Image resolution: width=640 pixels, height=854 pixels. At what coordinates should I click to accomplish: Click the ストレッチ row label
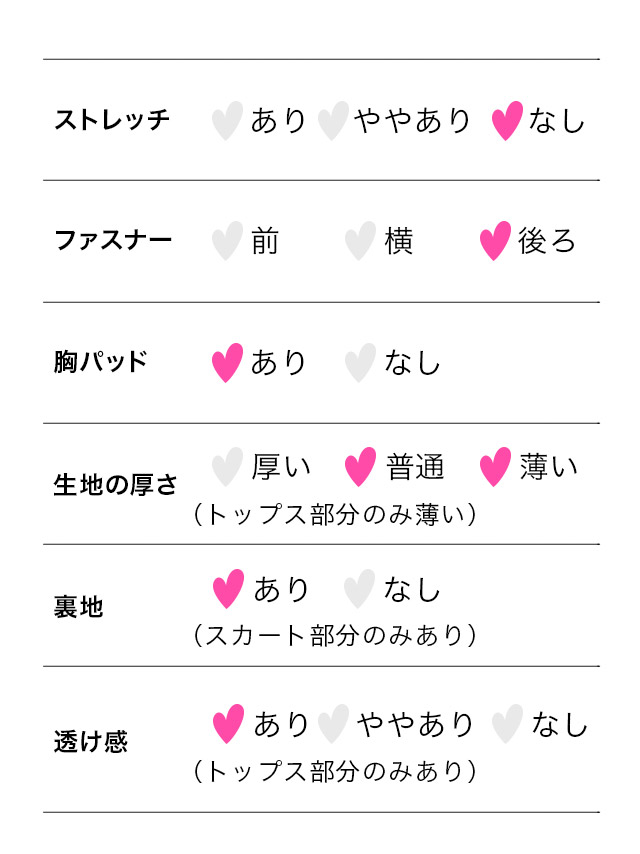coord(112,120)
